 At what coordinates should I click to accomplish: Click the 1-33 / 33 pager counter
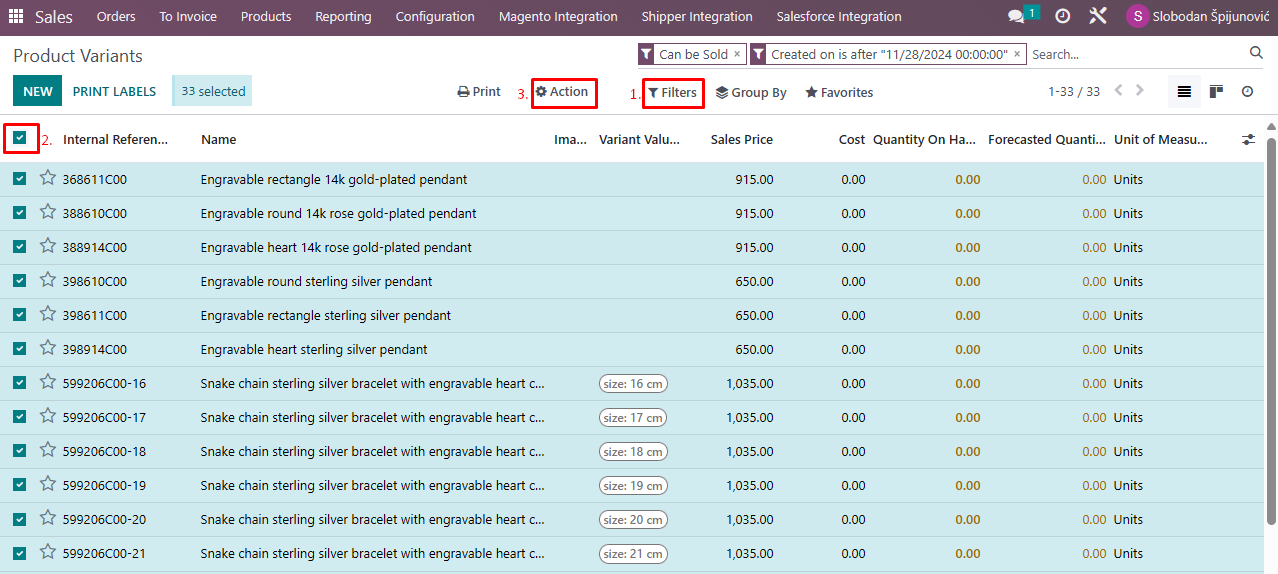[1074, 92]
